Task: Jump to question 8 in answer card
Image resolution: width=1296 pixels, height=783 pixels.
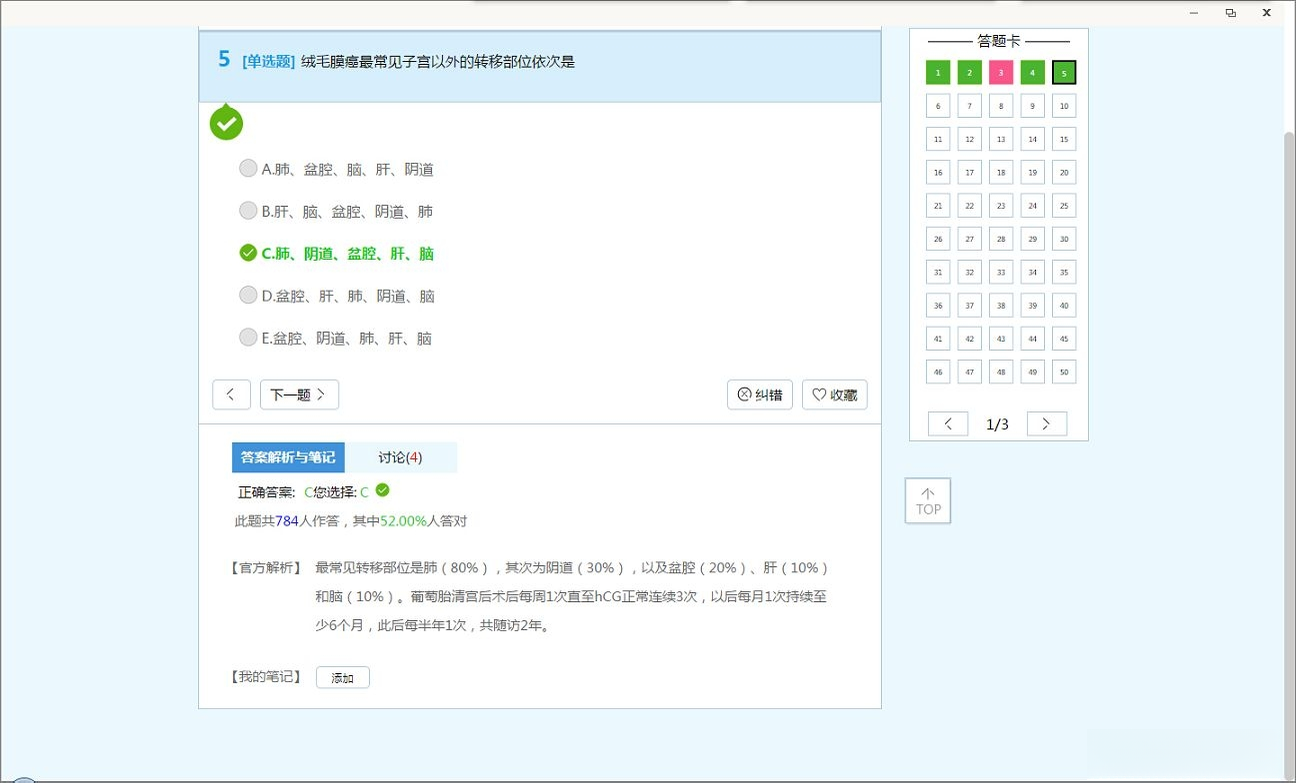Action: (x=1001, y=106)
